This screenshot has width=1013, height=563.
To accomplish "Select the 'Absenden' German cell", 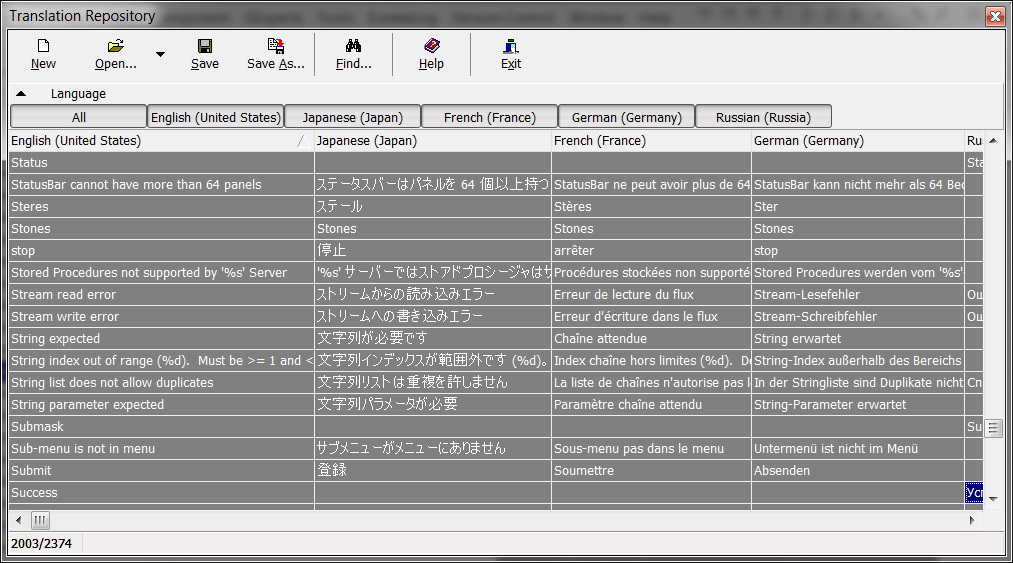I will click(x=858, y=471).
